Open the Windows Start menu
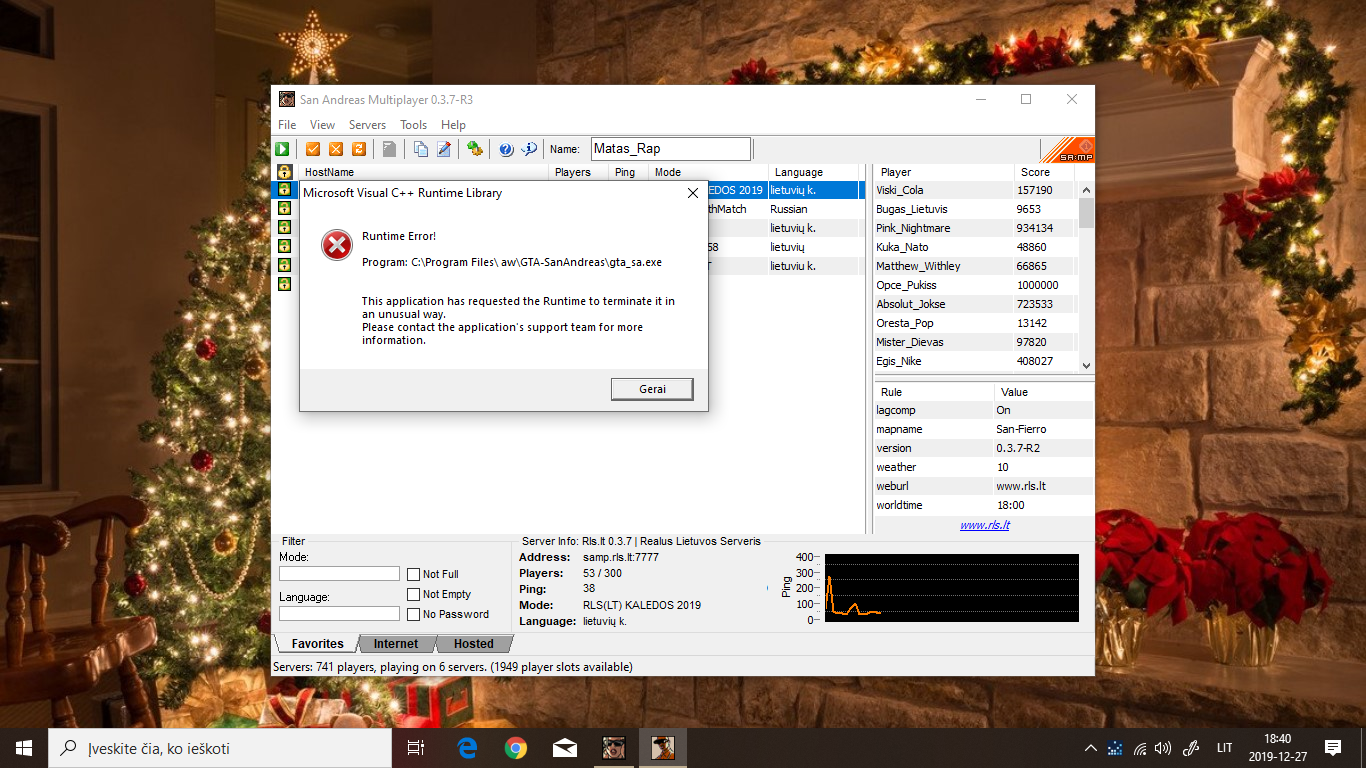The width and height of the screenshot is (1366, 768). 23,747
